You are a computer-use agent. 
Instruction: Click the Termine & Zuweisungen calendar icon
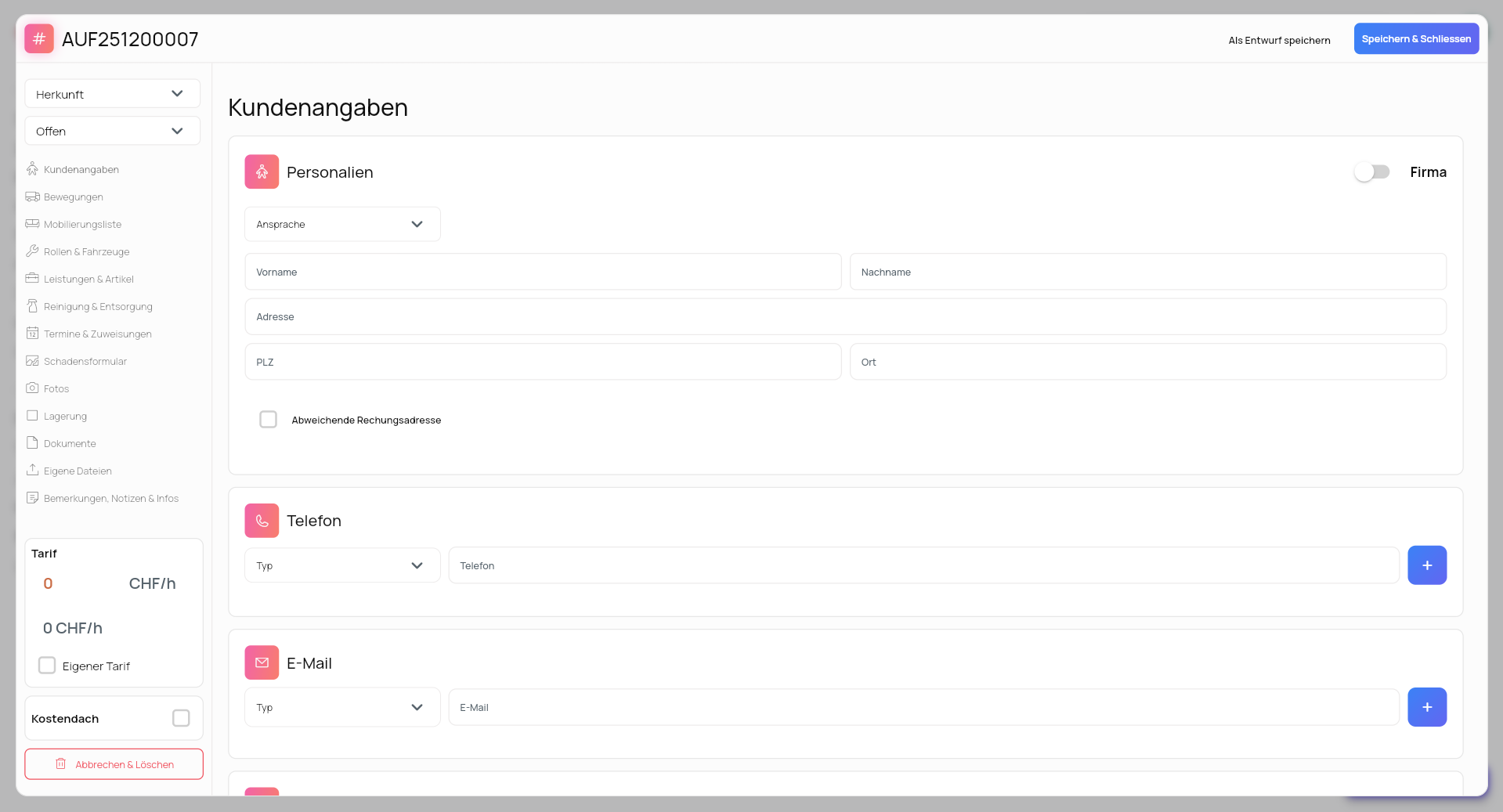[32, 334]
